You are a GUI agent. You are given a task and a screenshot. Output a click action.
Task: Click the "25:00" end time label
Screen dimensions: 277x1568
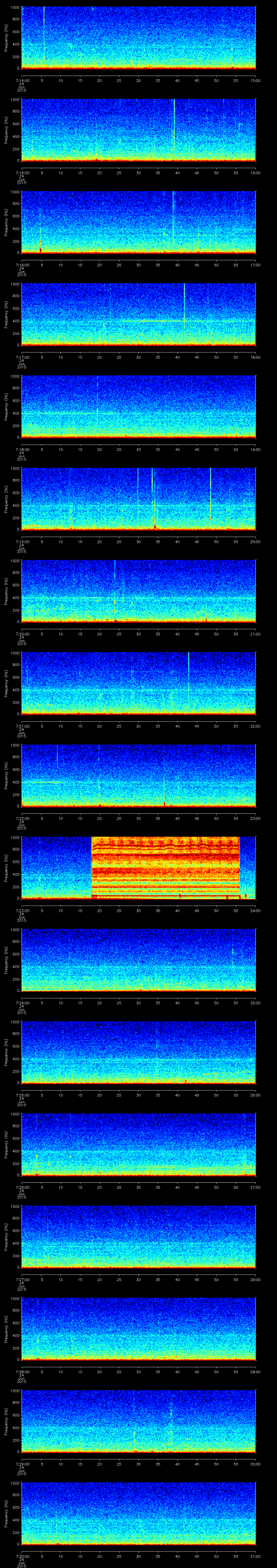coord(256,1003)
